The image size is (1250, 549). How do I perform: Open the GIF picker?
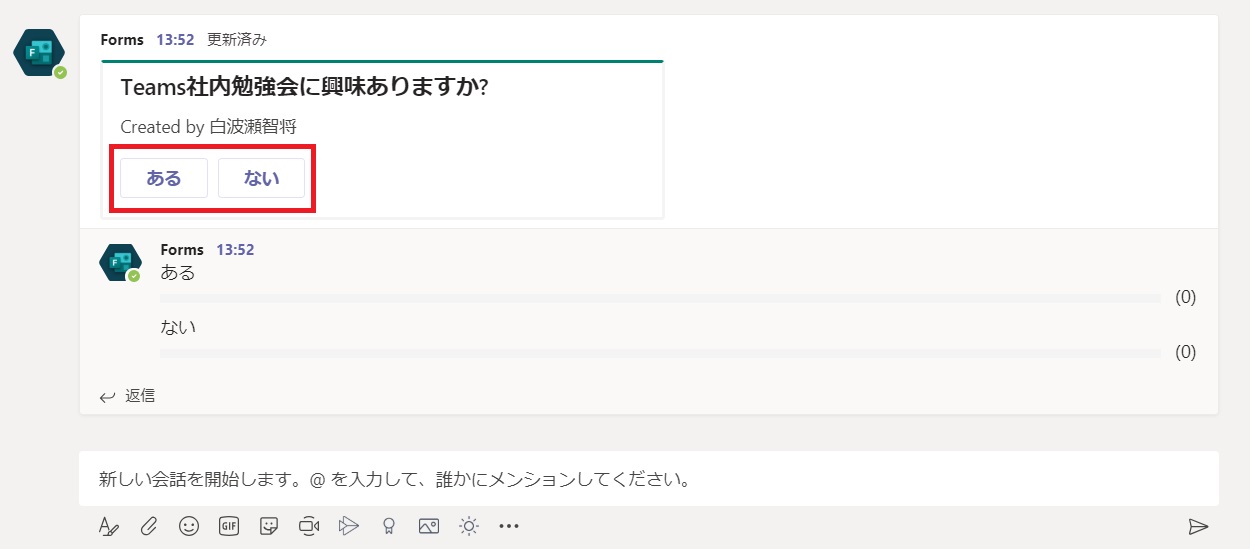click(x=229, y=526)
